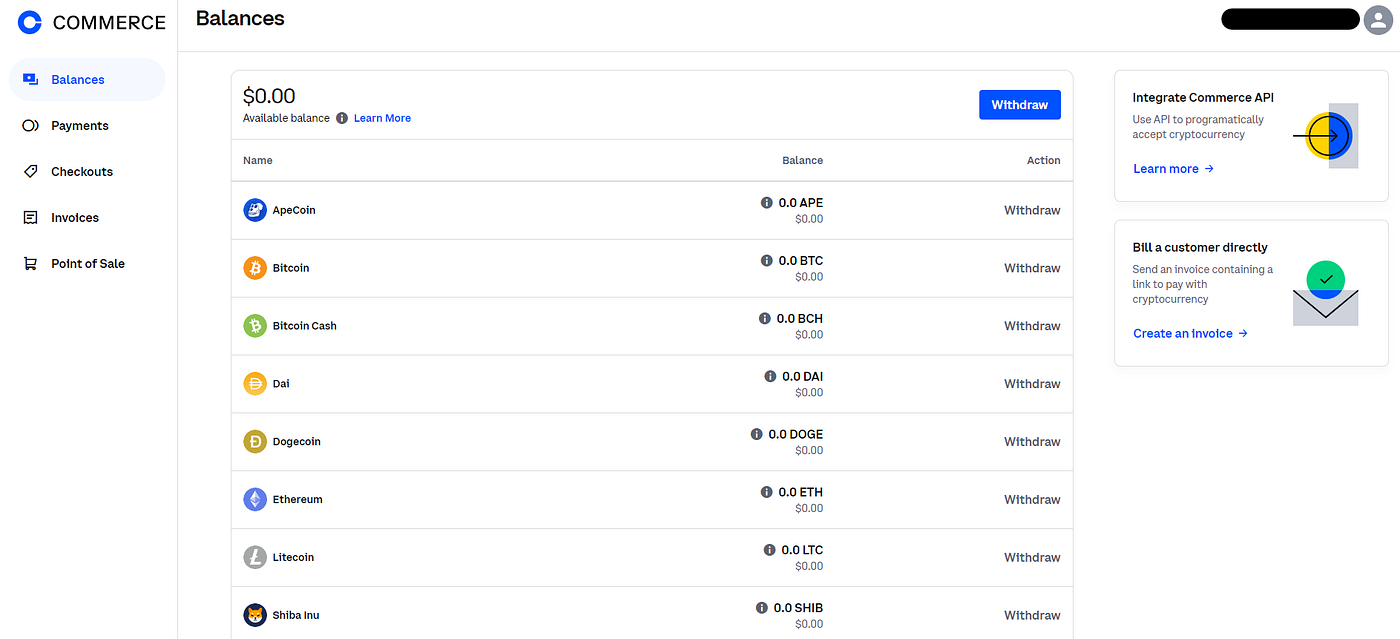This screenshot has width=1400, height=639.
Task: Click the redacted account name bar
Action: 1291,19
